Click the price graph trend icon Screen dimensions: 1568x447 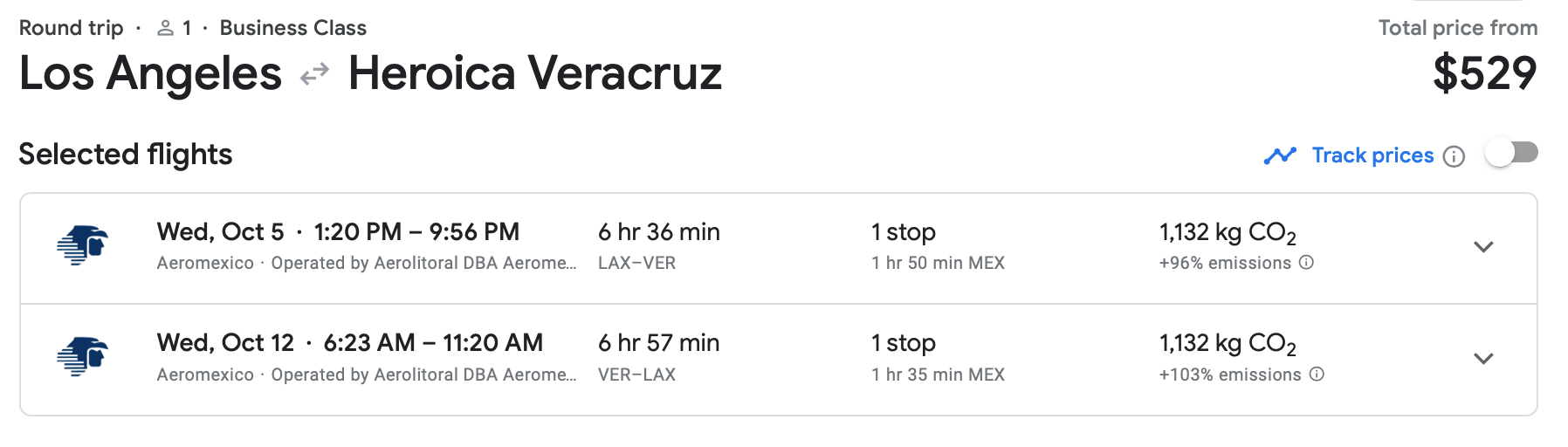coord(1280,155)
